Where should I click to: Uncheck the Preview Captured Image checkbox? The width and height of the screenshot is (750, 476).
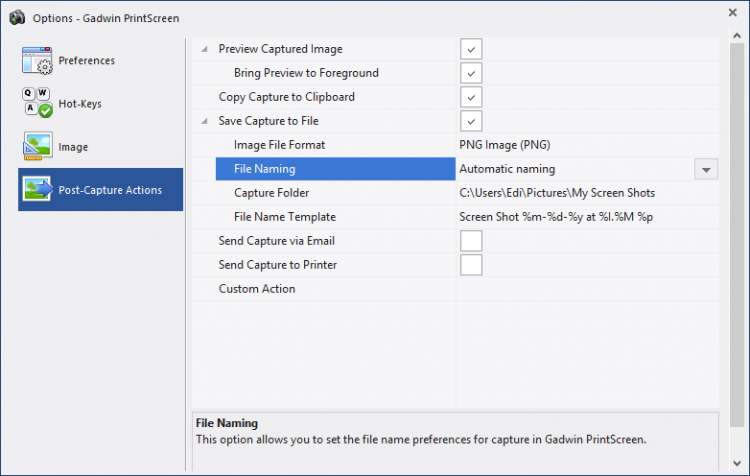click(471, 49)
